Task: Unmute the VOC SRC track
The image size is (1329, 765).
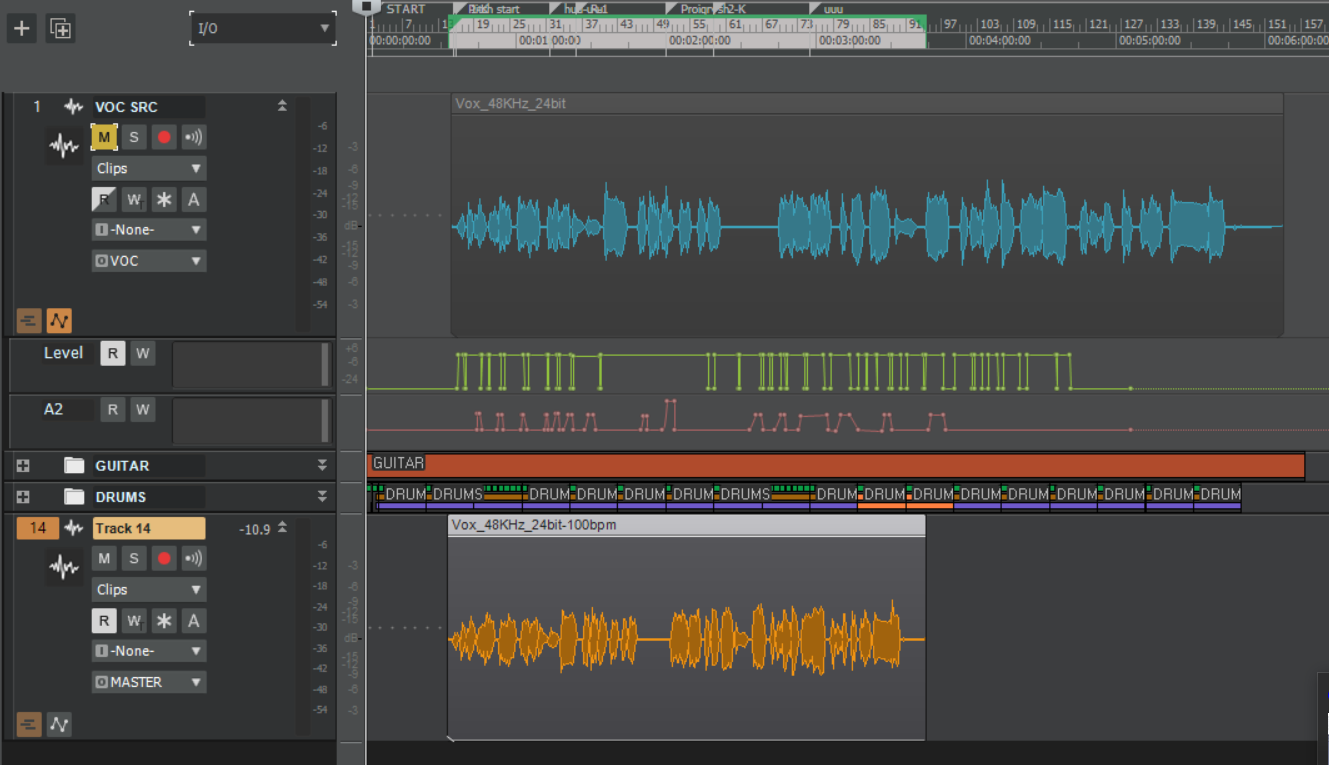Action: [104, 137]
